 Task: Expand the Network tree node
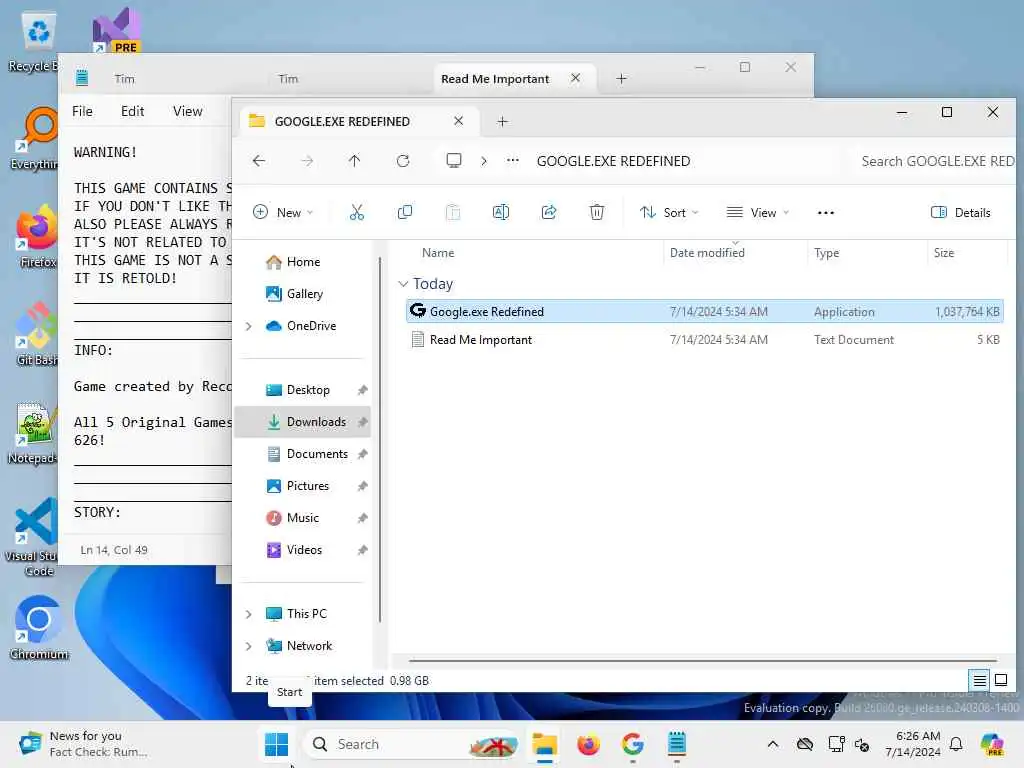(x=248, y=646)
